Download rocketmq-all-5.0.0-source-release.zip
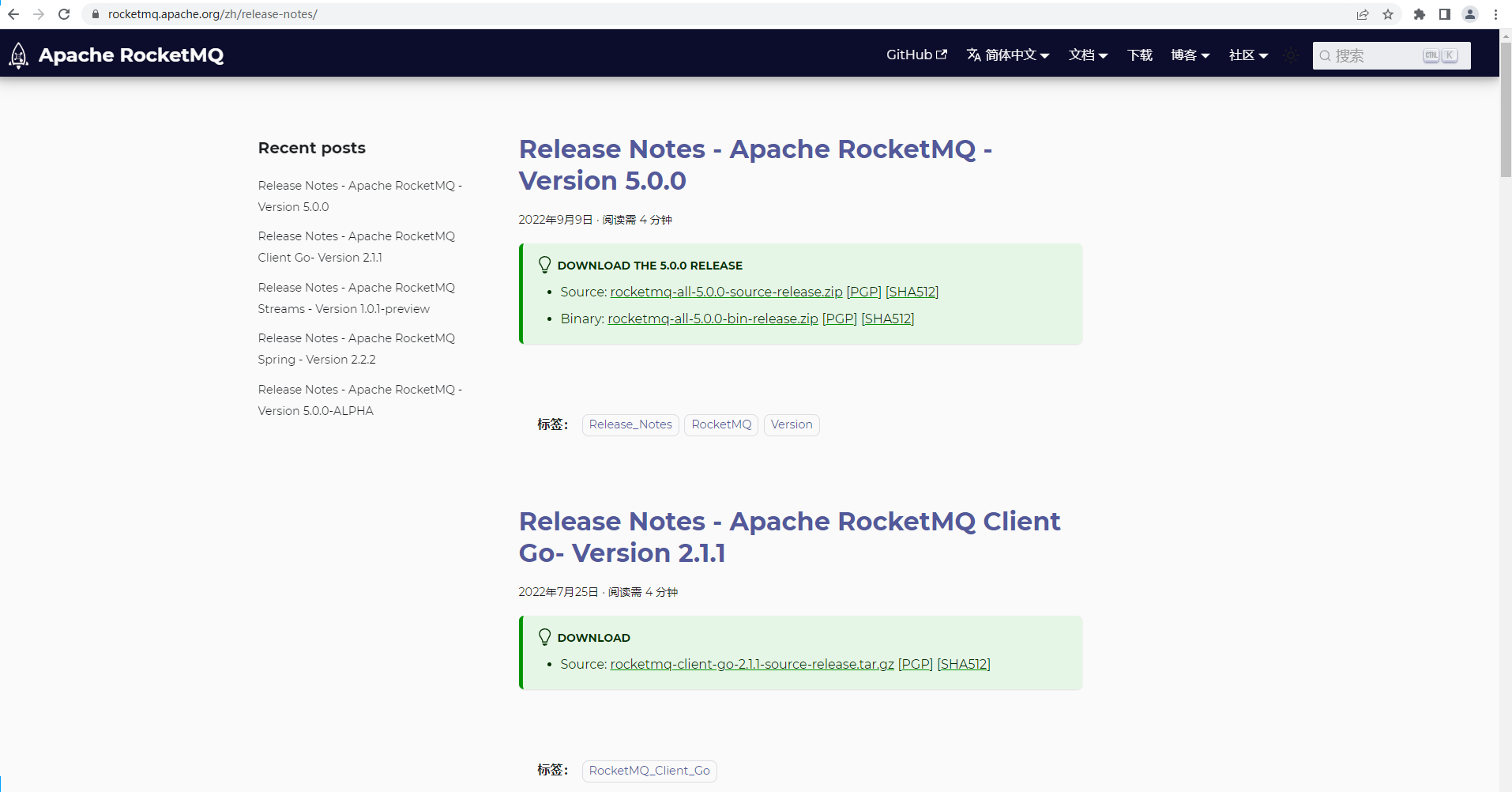 coord(725,292)
